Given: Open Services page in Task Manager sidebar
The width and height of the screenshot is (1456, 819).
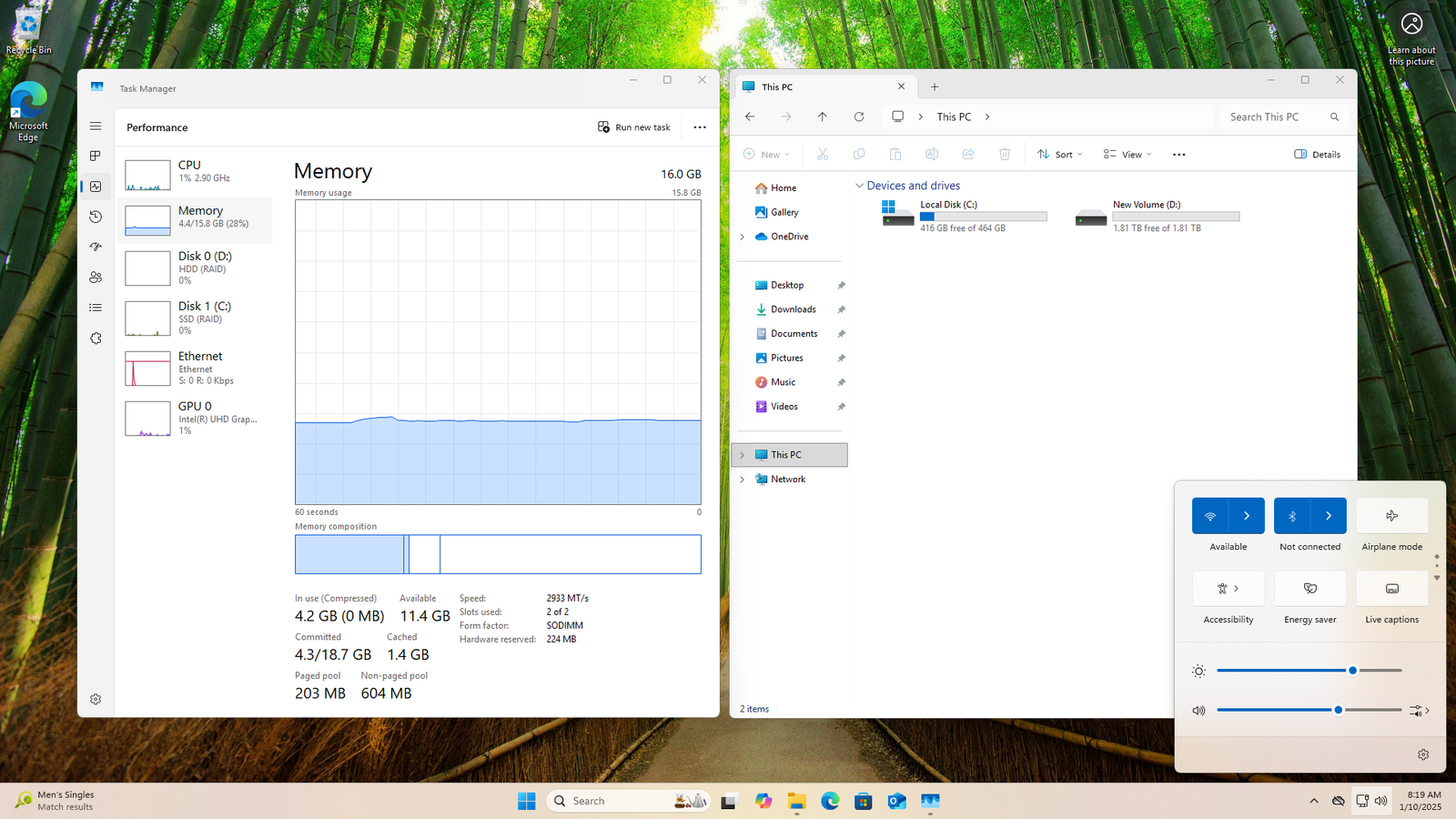Looking at the screenshot, I should click(x=96, y=339).
